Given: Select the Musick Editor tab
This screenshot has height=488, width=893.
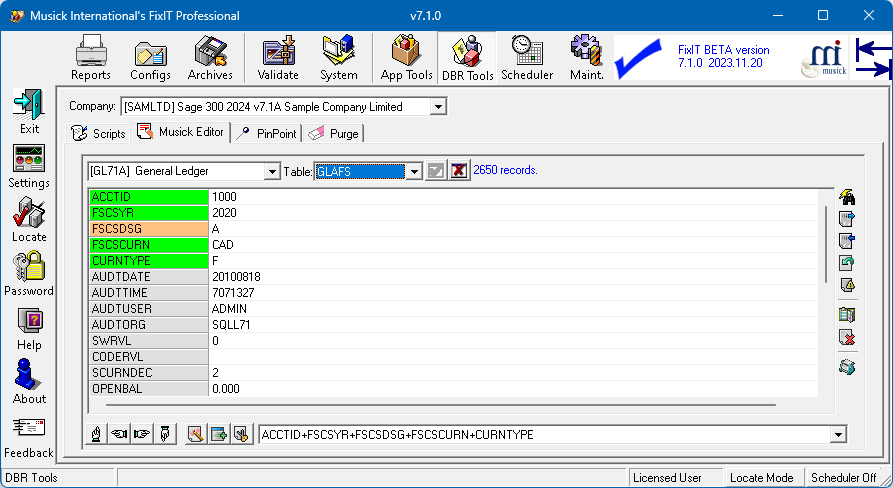Looking at the screenshot, I should (x=181, y=132).
